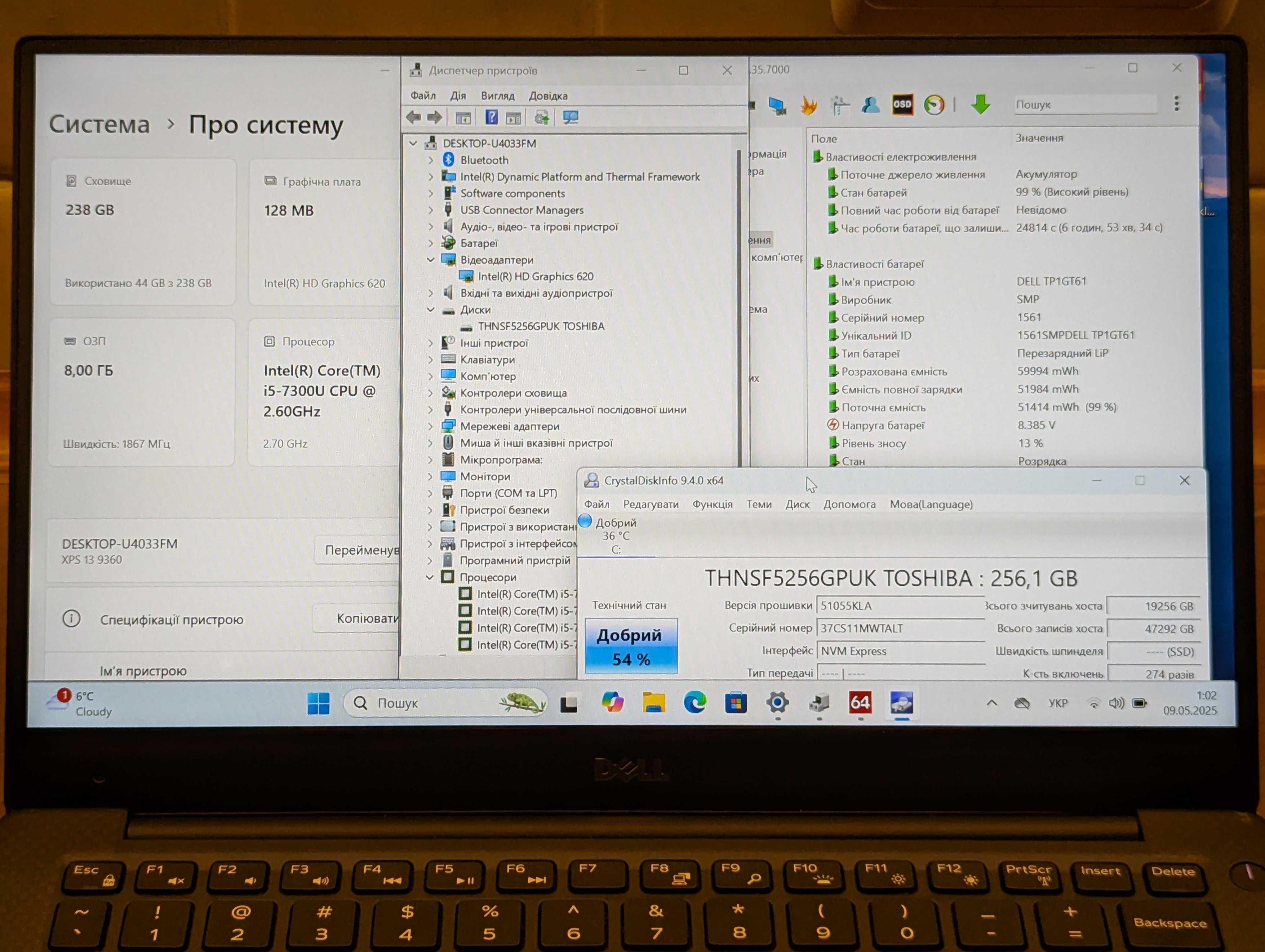Viewport: 1265px width, 952px height.
Task: Expand Монітори node
Action: tap(431, 476)
